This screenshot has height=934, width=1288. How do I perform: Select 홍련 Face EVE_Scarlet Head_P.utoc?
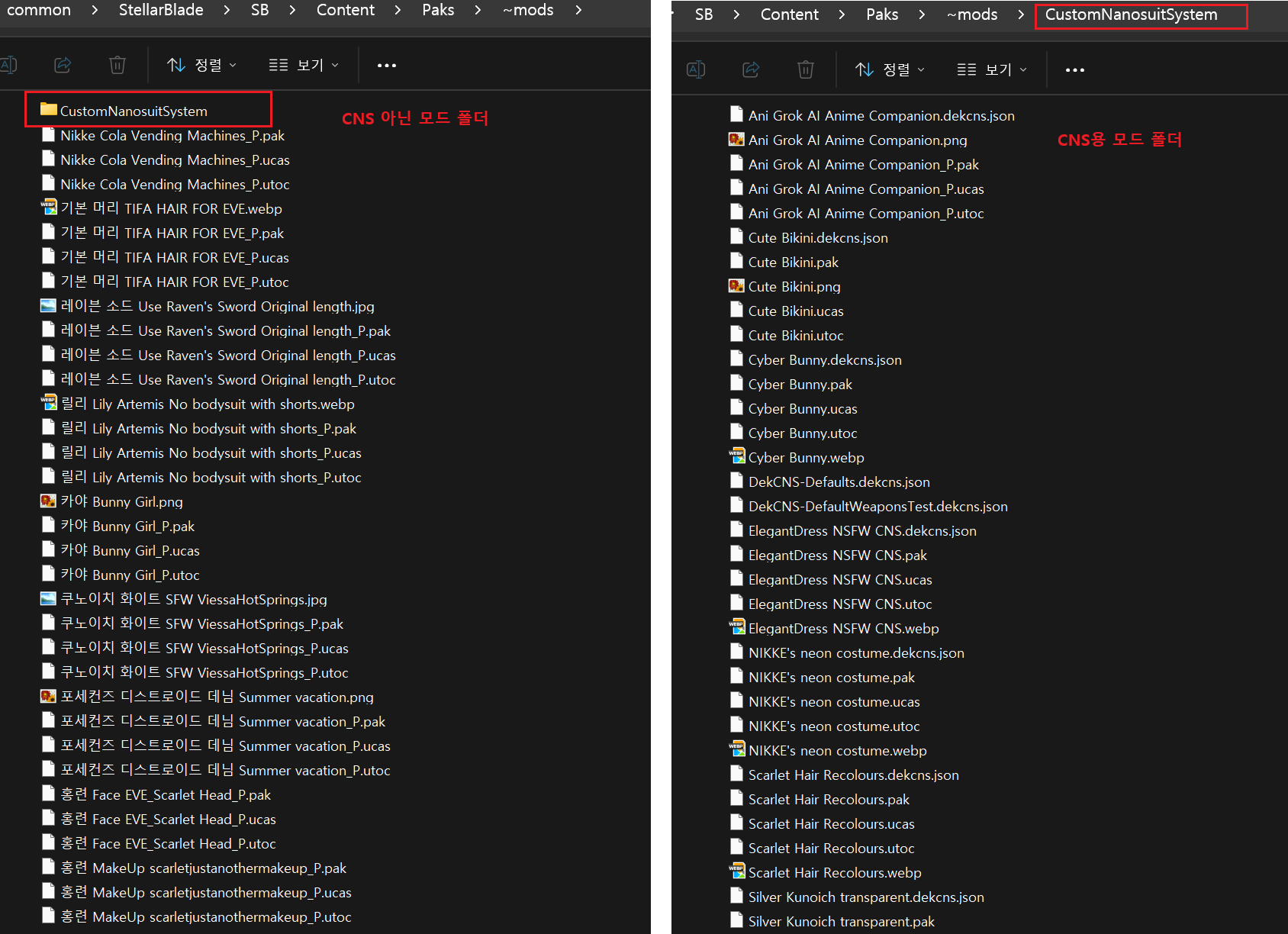coord(168,843)
